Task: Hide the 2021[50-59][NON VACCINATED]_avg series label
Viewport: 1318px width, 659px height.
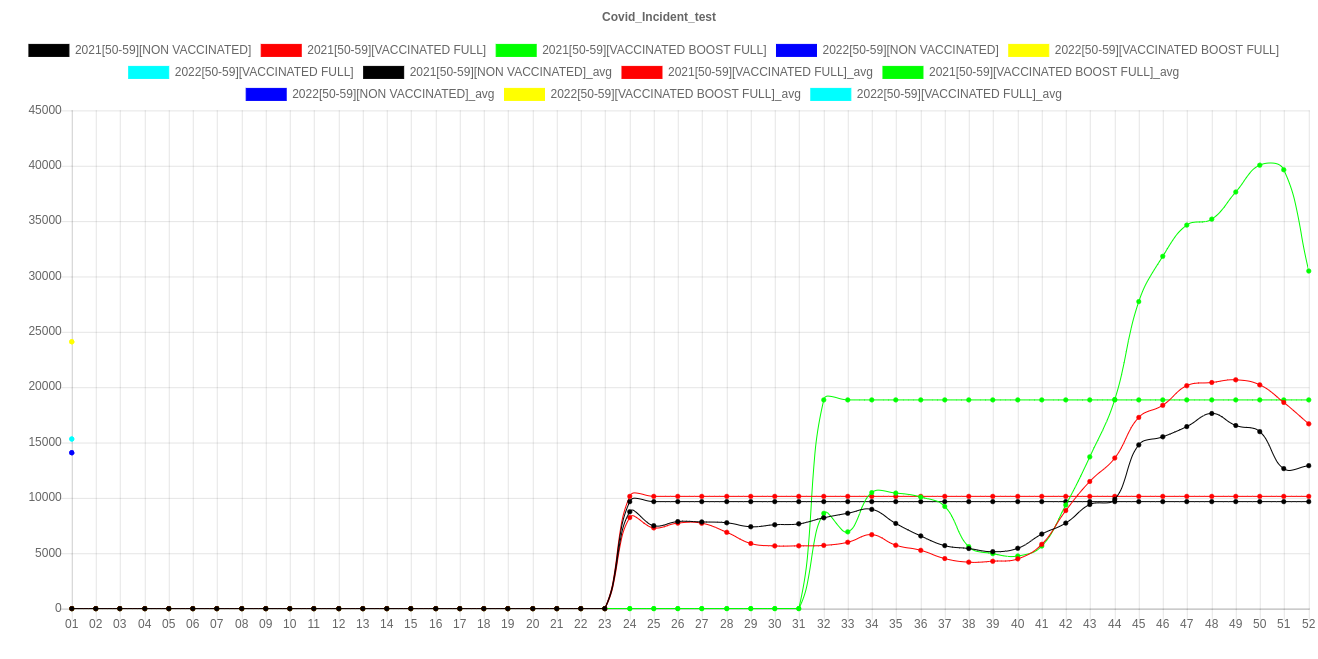Action: pos(510,72)
